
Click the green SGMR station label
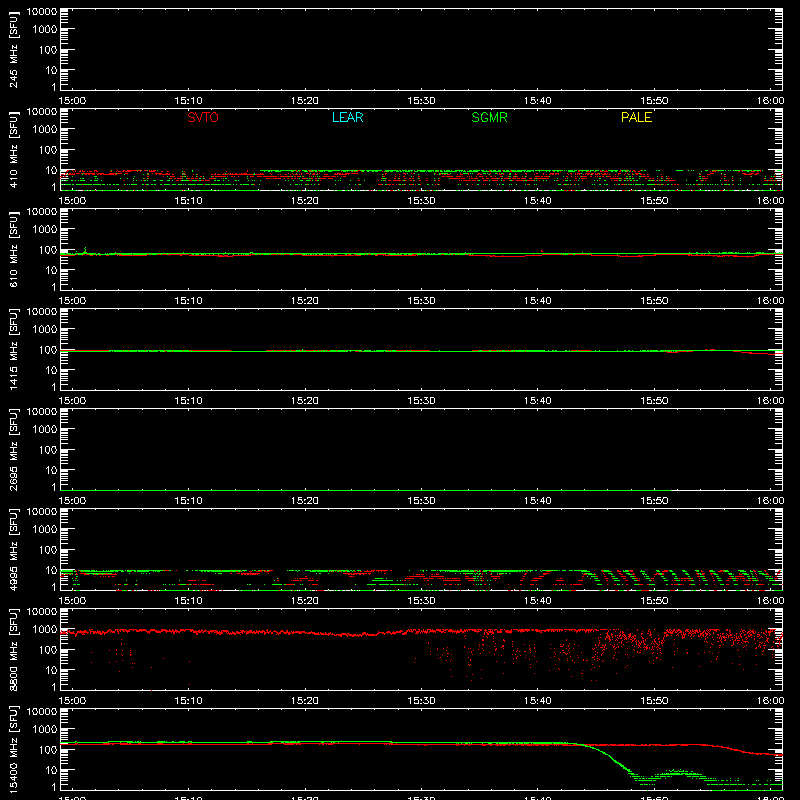(x=489, y=117)
